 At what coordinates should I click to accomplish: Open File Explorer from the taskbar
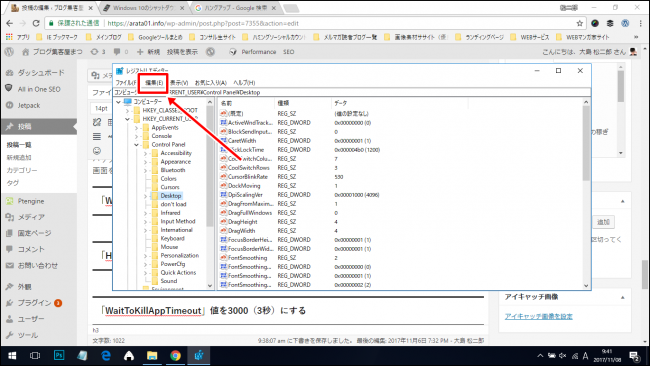tap(152, 356)
